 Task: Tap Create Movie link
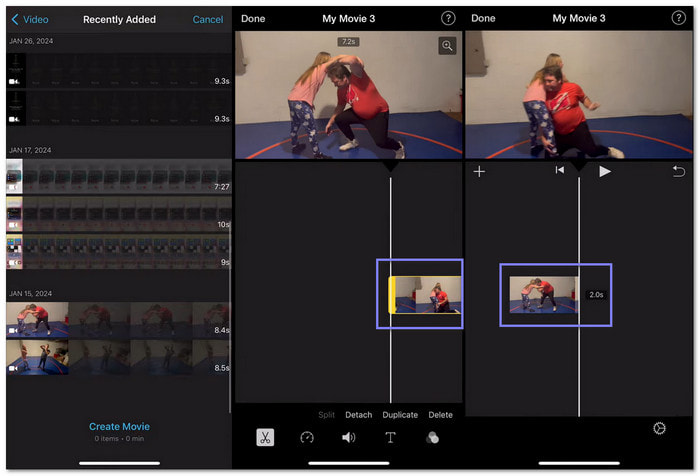[x=119, y=426]
